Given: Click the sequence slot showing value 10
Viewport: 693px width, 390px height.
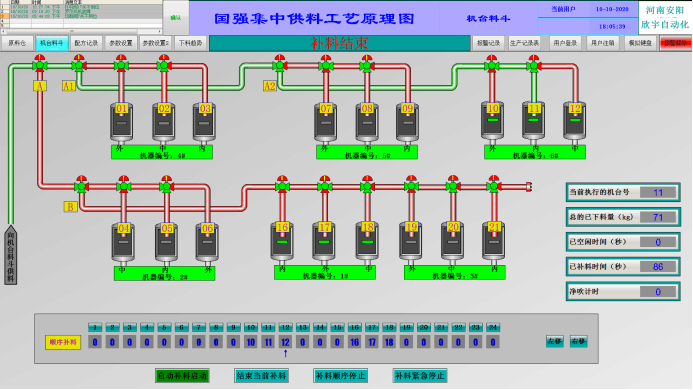Looking at the screenshot, I should pyautogui.click(x=251, y=342).
